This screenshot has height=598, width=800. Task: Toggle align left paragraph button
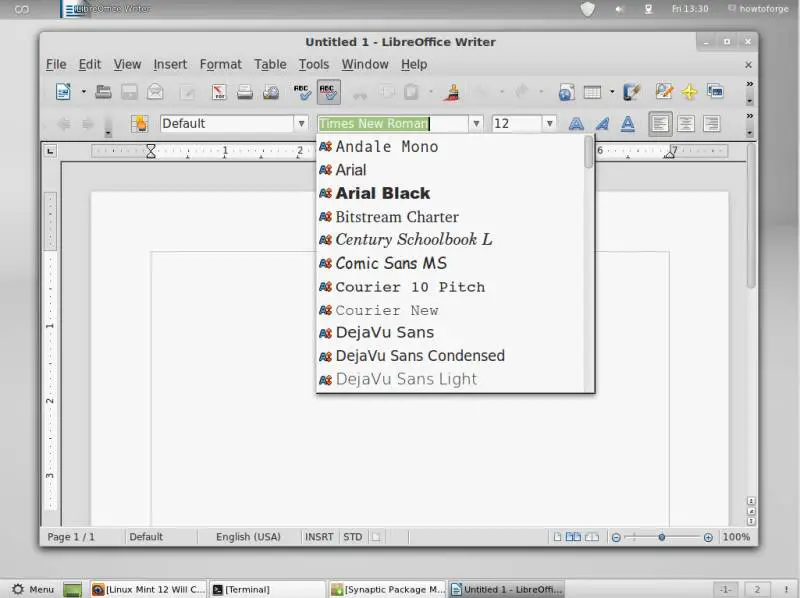click(660, 124)
